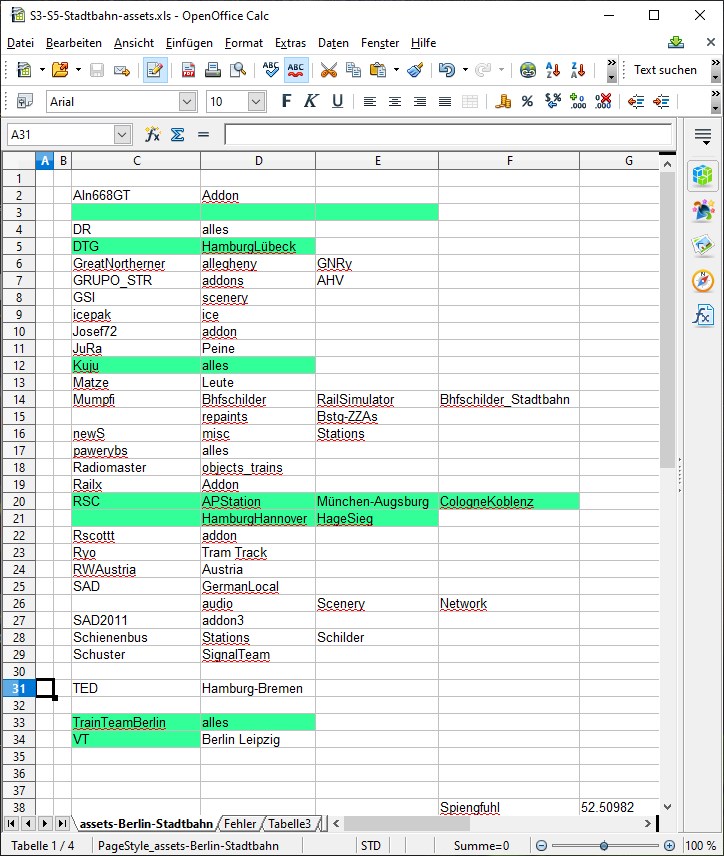724x856 pixels.
Task: Click the Hyperlink globe icon
Action: tap(527, 70)
